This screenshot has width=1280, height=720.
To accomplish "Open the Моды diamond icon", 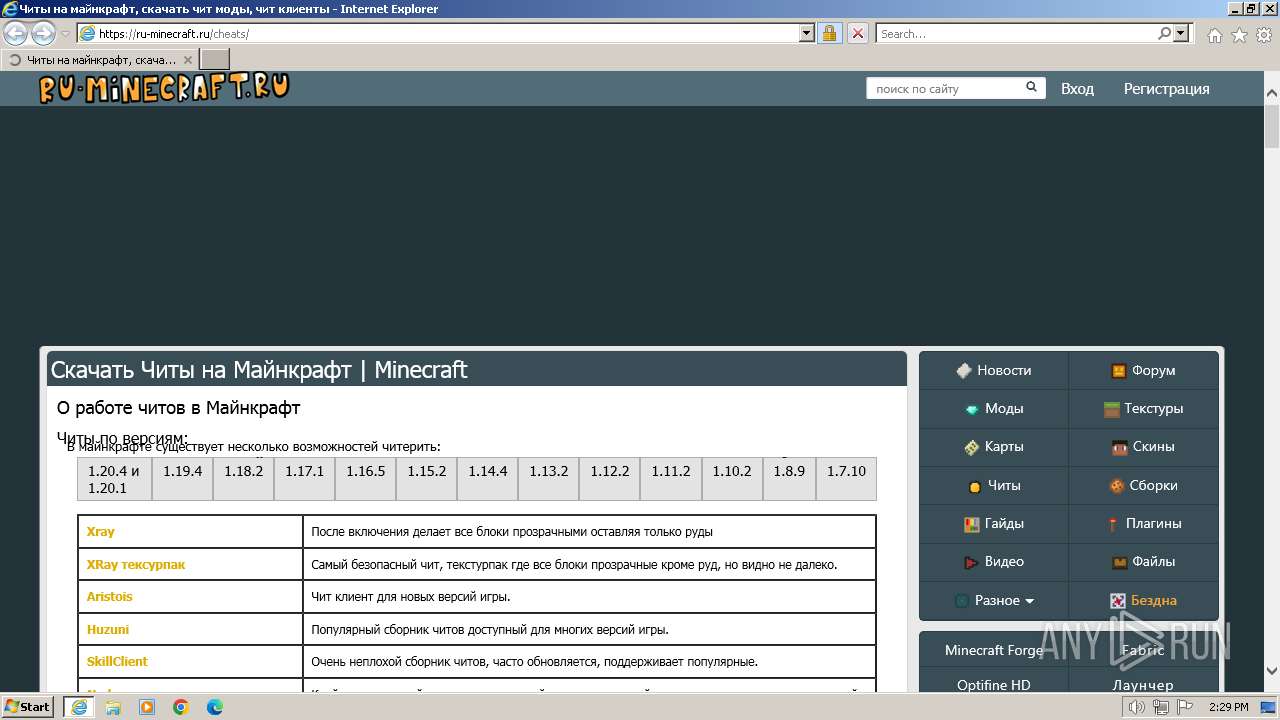I will (x=972, y=408).
